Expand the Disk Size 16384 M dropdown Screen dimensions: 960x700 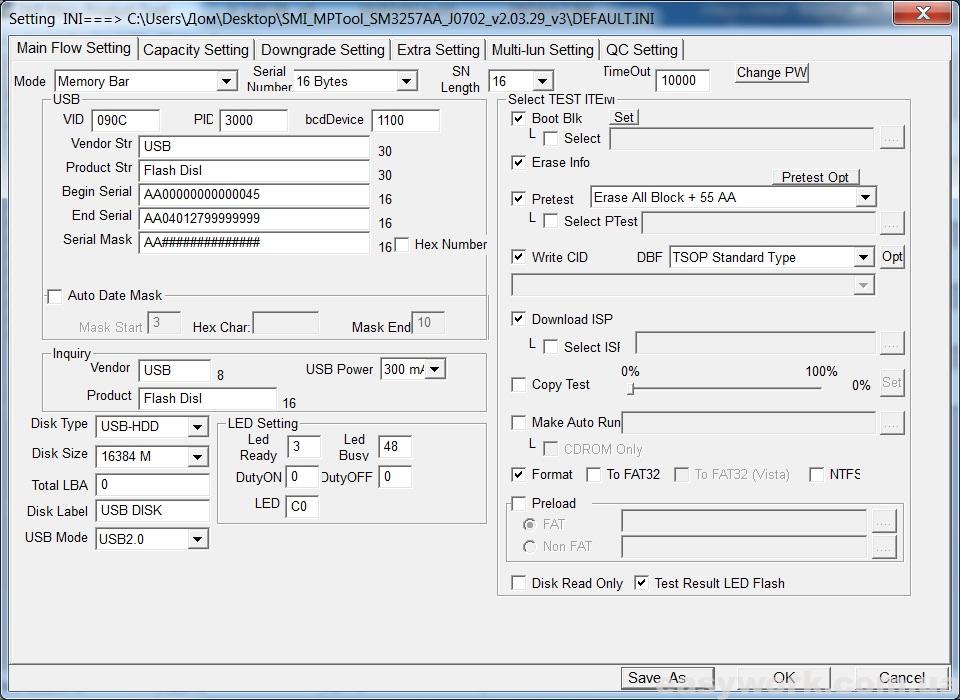pos(197,456)
